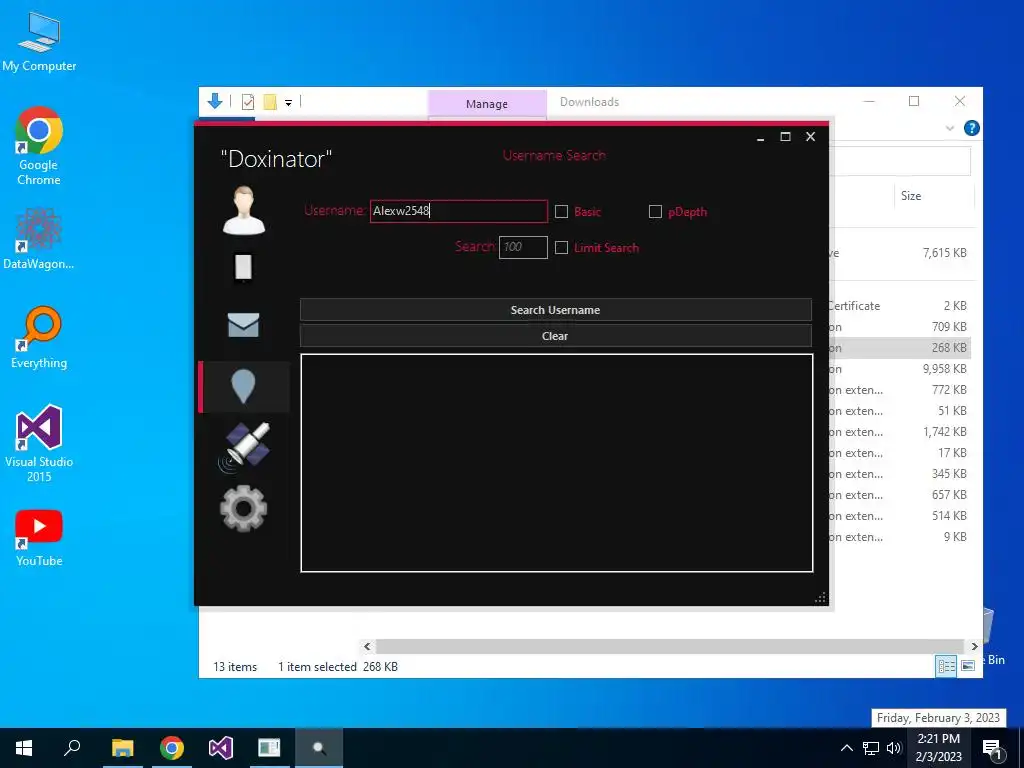Image resolution: width=1024 pixels, height=768 pixels.
Task: Switch Explorer to details view icon
Action: 946,665
